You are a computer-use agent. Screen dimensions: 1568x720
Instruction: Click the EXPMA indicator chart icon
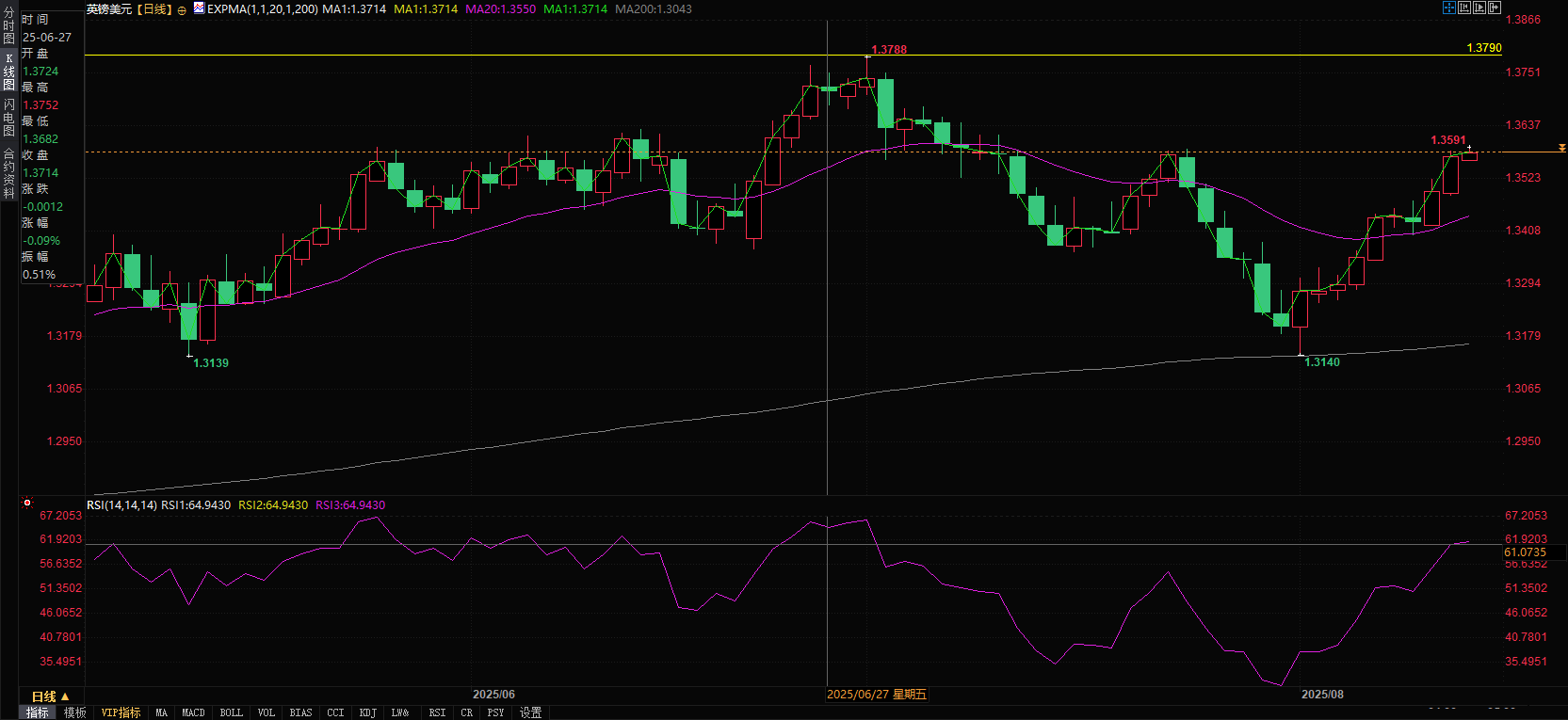[x=199, y=8]
